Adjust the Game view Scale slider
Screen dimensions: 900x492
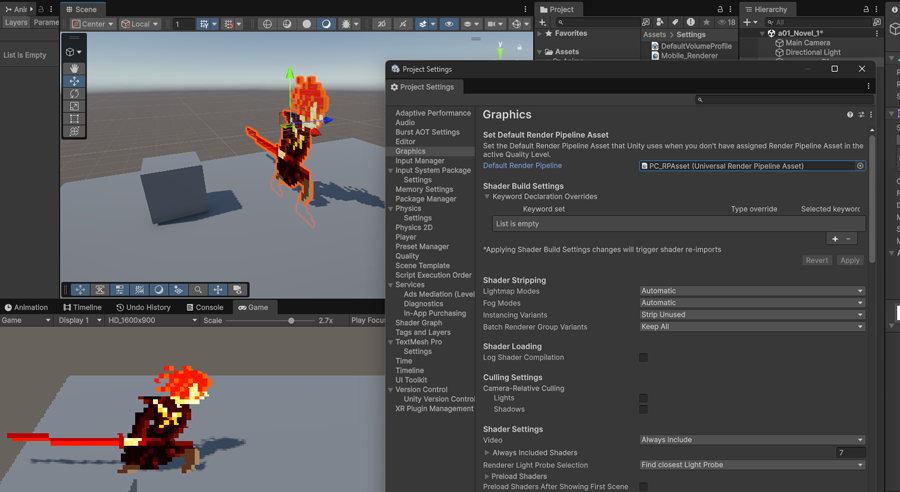coord(291,321)
